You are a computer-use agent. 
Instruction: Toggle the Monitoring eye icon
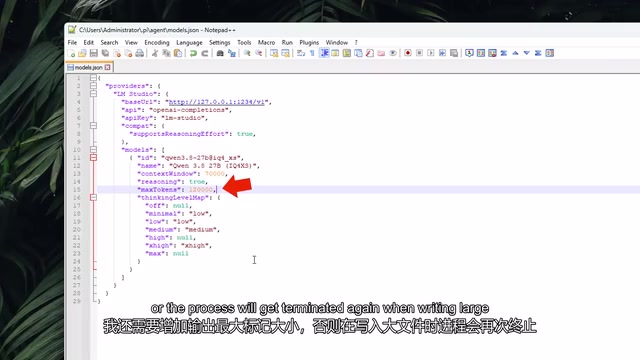click(393, 53)
